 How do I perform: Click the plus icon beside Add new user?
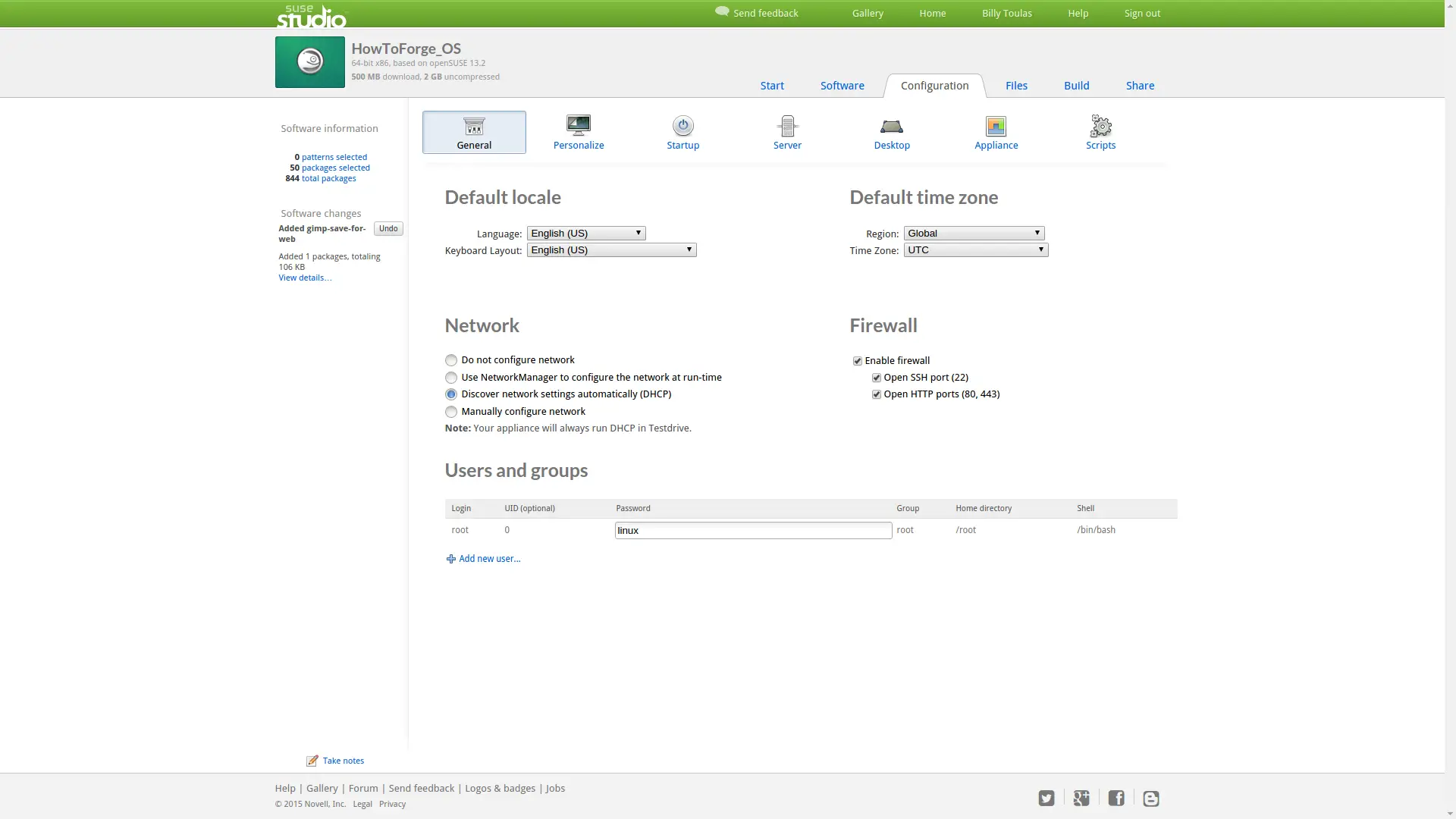(450, 559)
